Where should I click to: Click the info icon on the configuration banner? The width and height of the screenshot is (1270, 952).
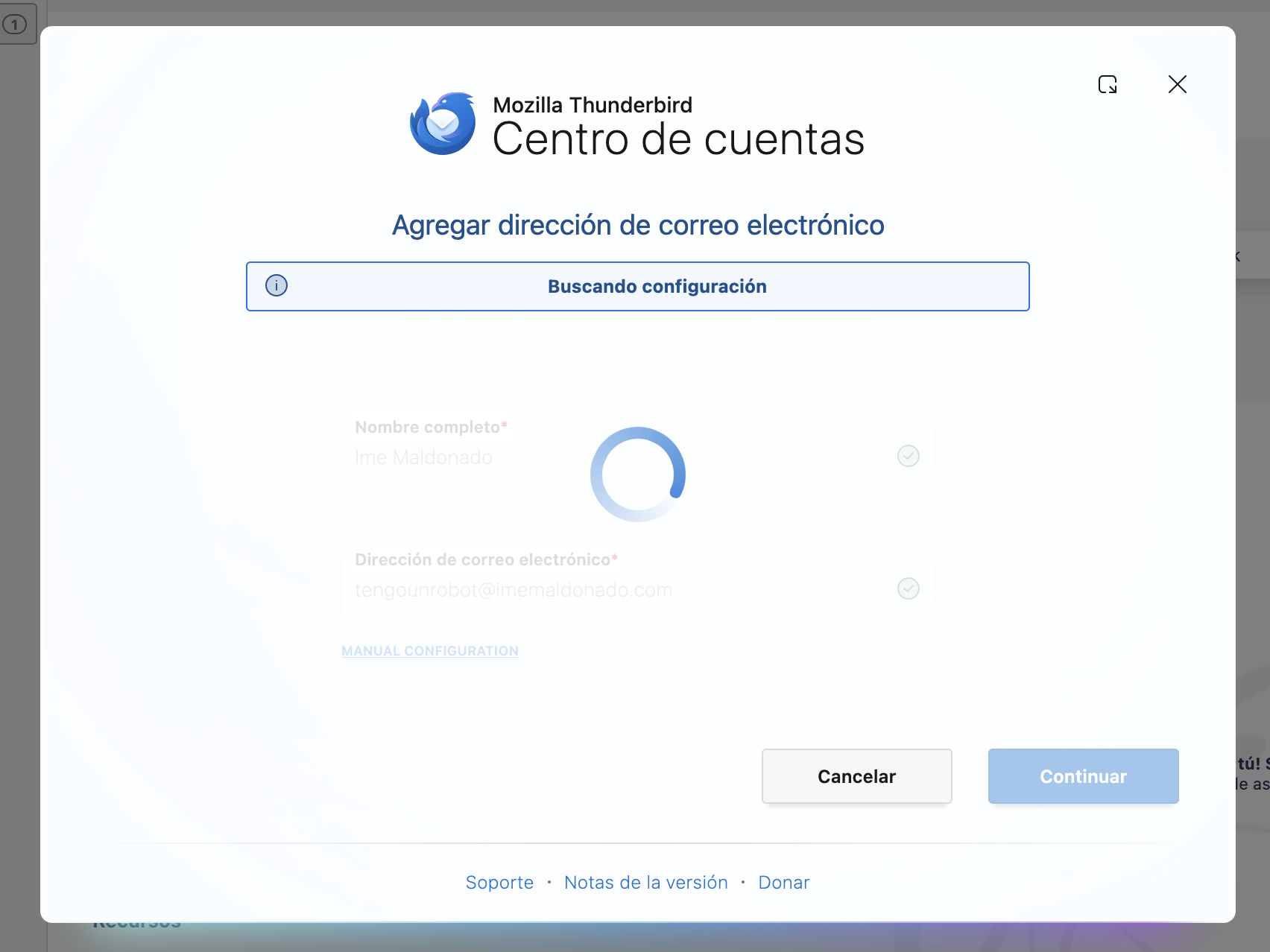276,285
